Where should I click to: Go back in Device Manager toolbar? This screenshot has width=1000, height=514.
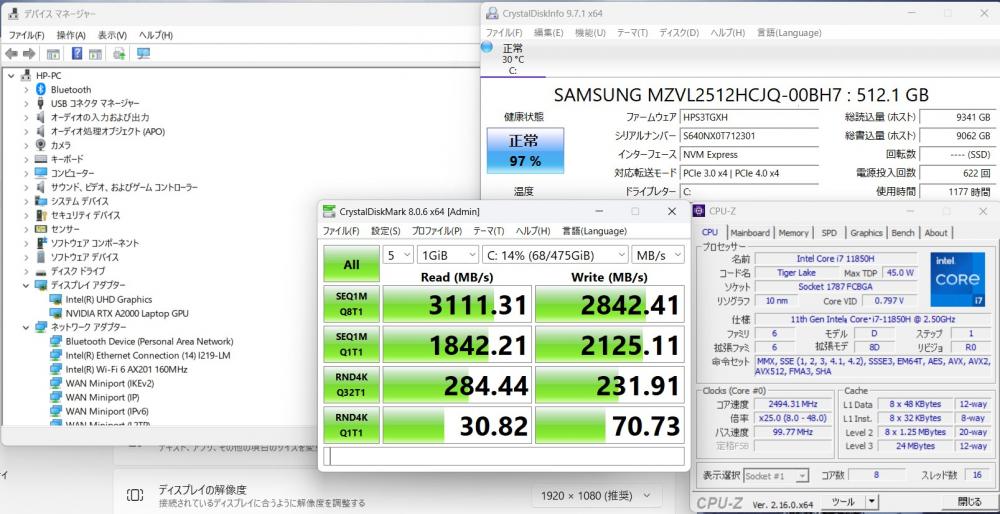point(11,54)
